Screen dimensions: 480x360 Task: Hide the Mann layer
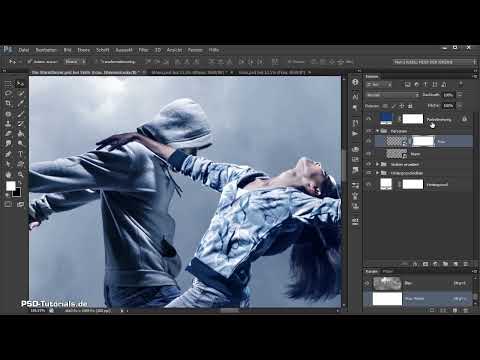(369, 154)
